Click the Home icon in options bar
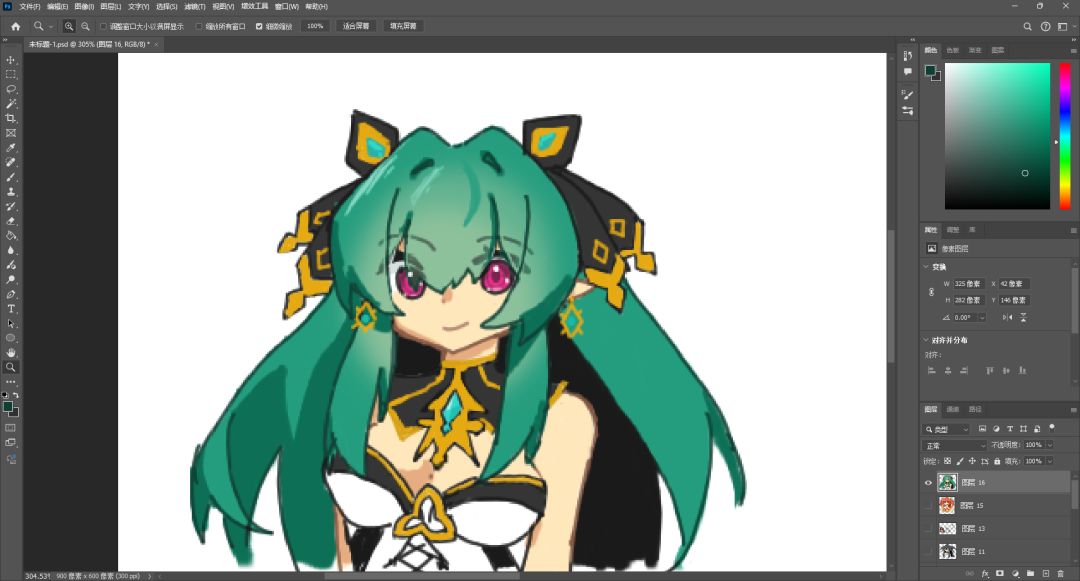 [x=15, y=26]
